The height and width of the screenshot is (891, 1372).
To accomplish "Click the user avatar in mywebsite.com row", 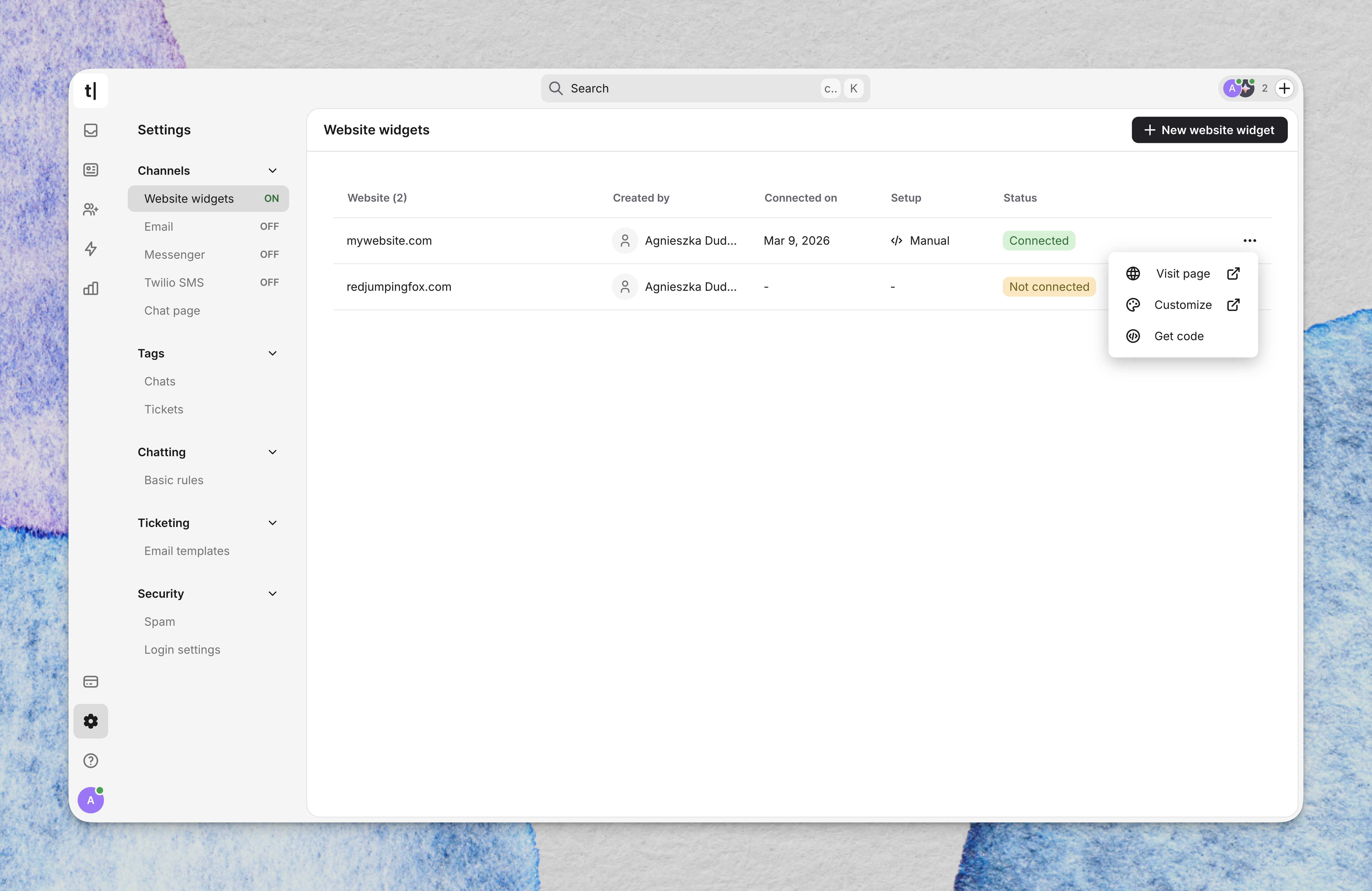I will (x=625, y=241).
